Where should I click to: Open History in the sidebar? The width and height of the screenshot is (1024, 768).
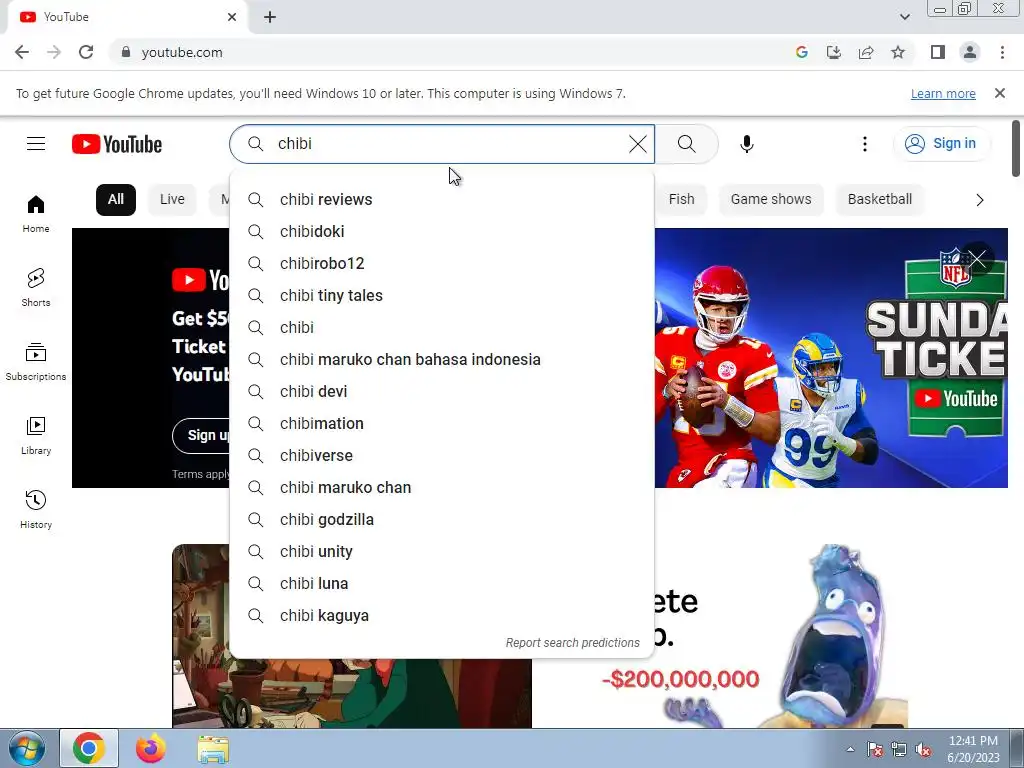(36, 509)
